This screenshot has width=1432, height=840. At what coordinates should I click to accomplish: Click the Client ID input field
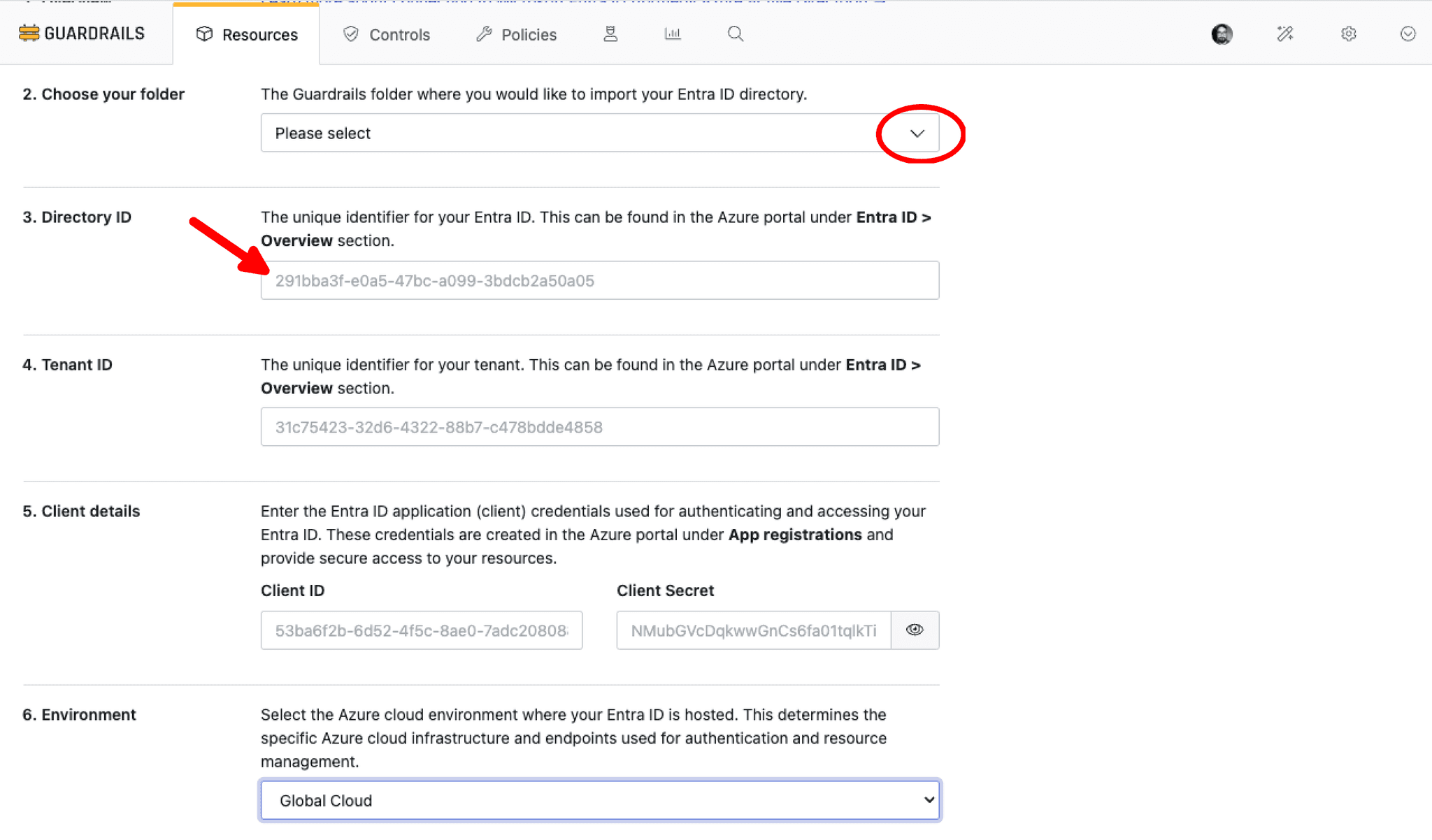click(x=421, y=630)
